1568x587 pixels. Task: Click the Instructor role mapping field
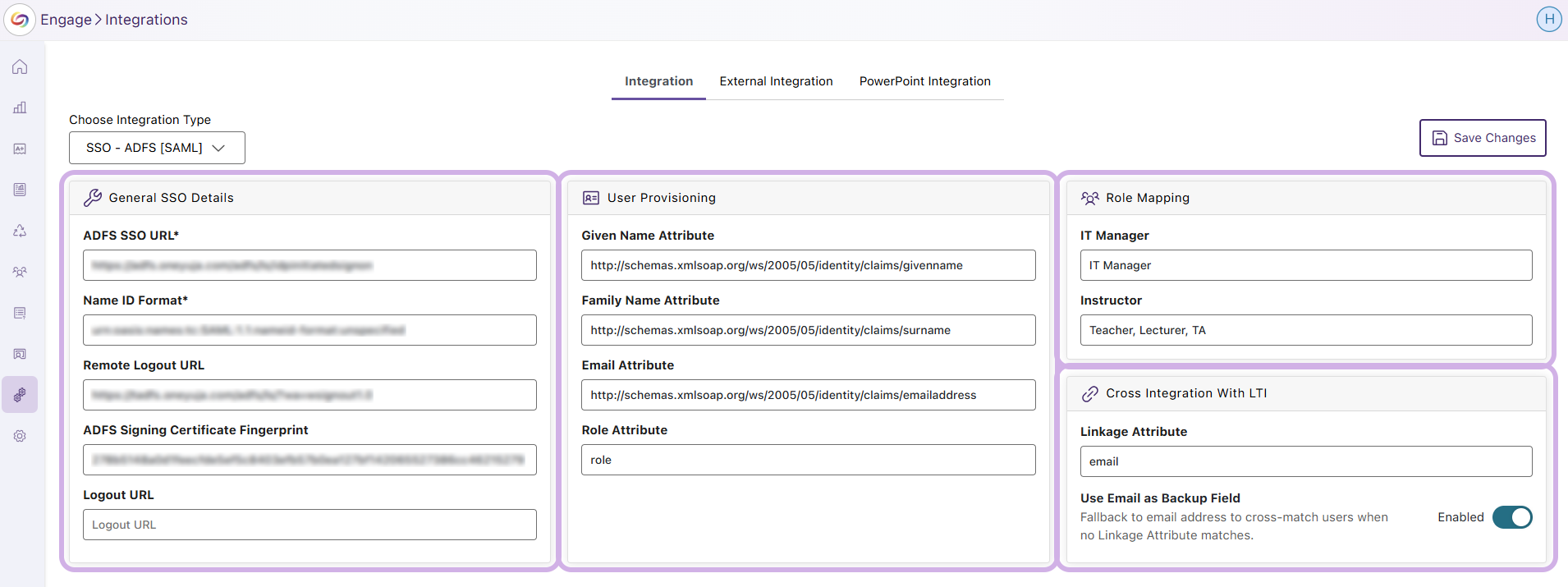tap(1306, 330)
